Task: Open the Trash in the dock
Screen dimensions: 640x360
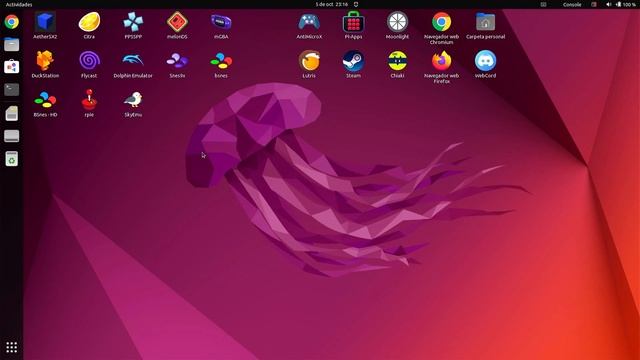Action: [11, 159]
